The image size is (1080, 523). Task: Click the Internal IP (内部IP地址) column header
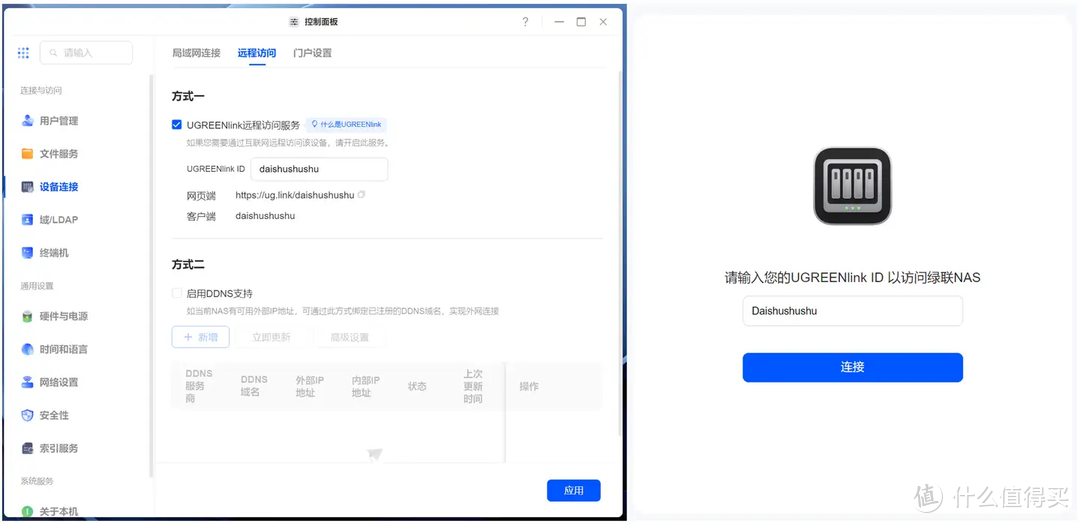click(366, 386)
